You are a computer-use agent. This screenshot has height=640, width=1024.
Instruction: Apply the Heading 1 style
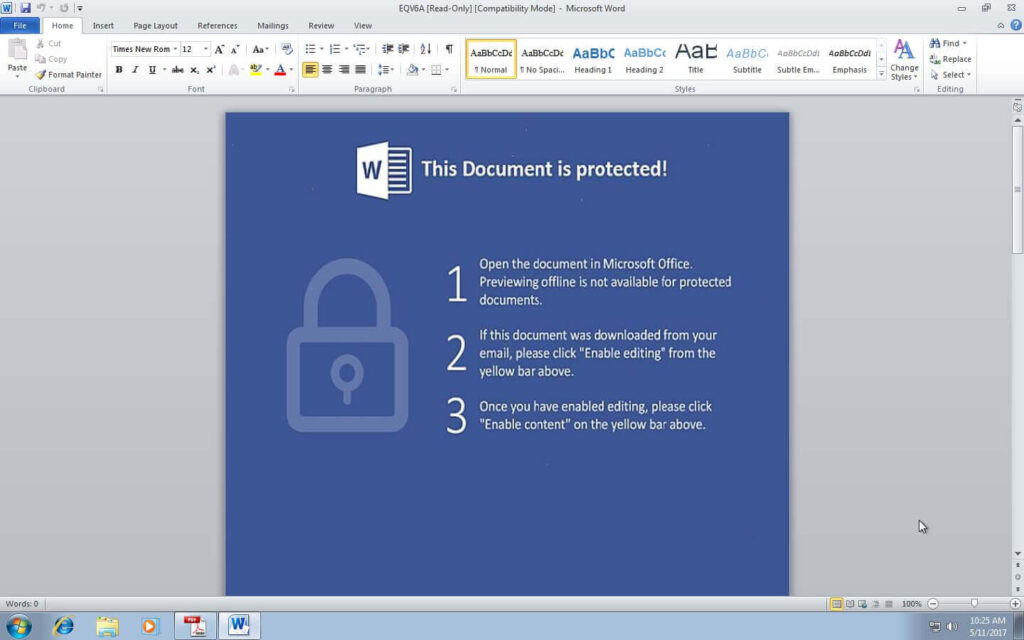point(593,59)
